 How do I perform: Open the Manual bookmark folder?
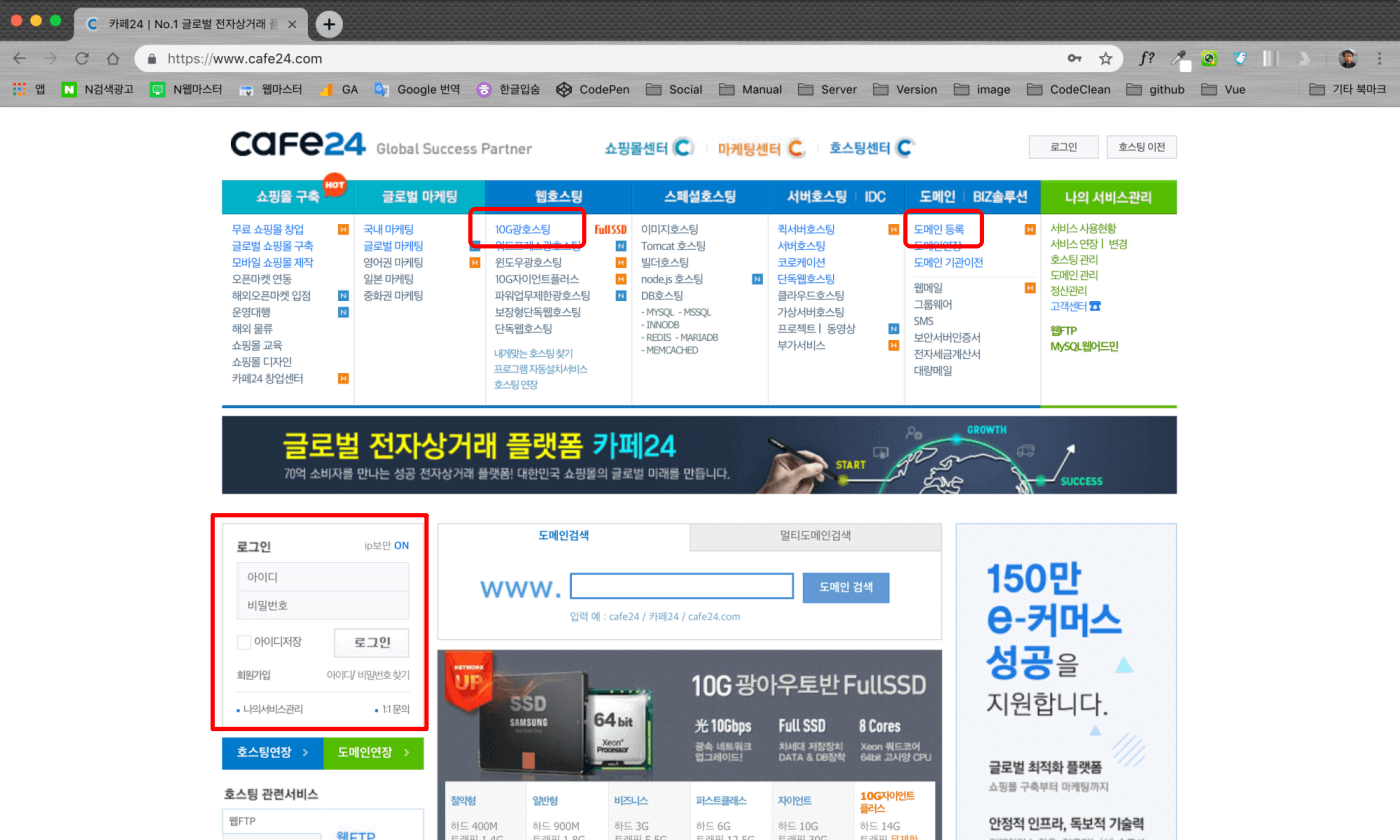pos(751,89)
